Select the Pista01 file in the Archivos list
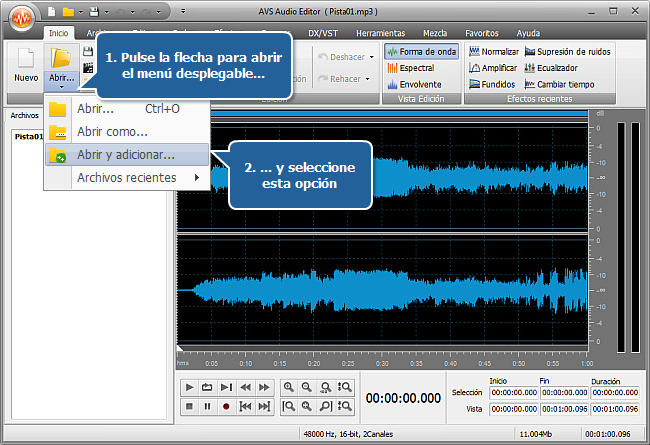Image resolution: width=650 pixels, height=445 pixels. [x=29, y=136]
